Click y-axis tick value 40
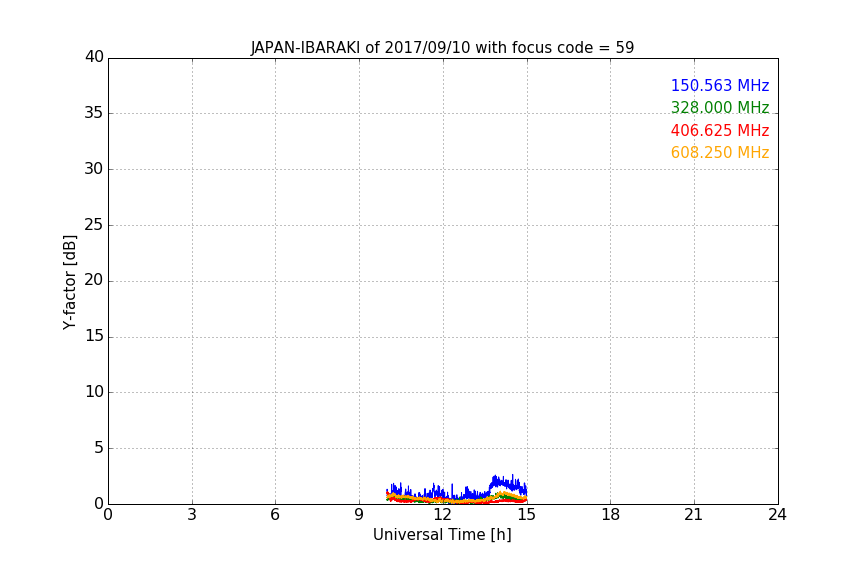Screen dimensions: 864x576 coord(94,57)
